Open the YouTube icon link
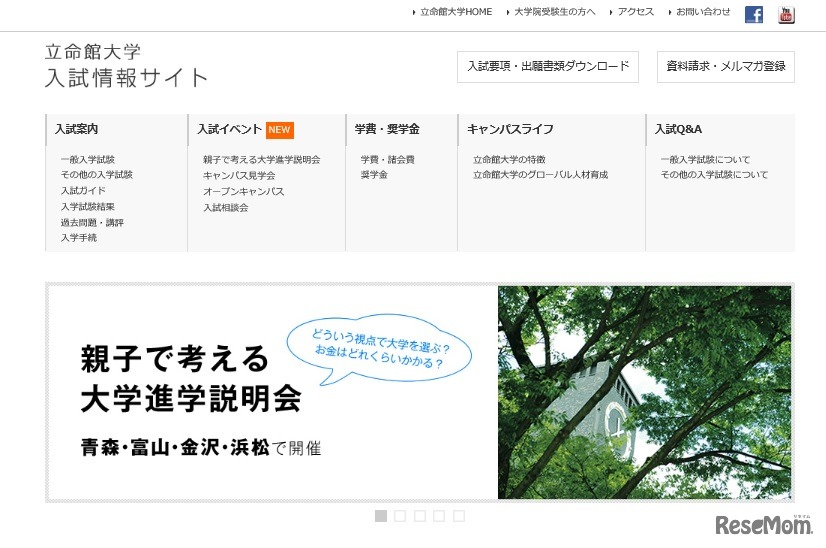 (x=786, y=15)
